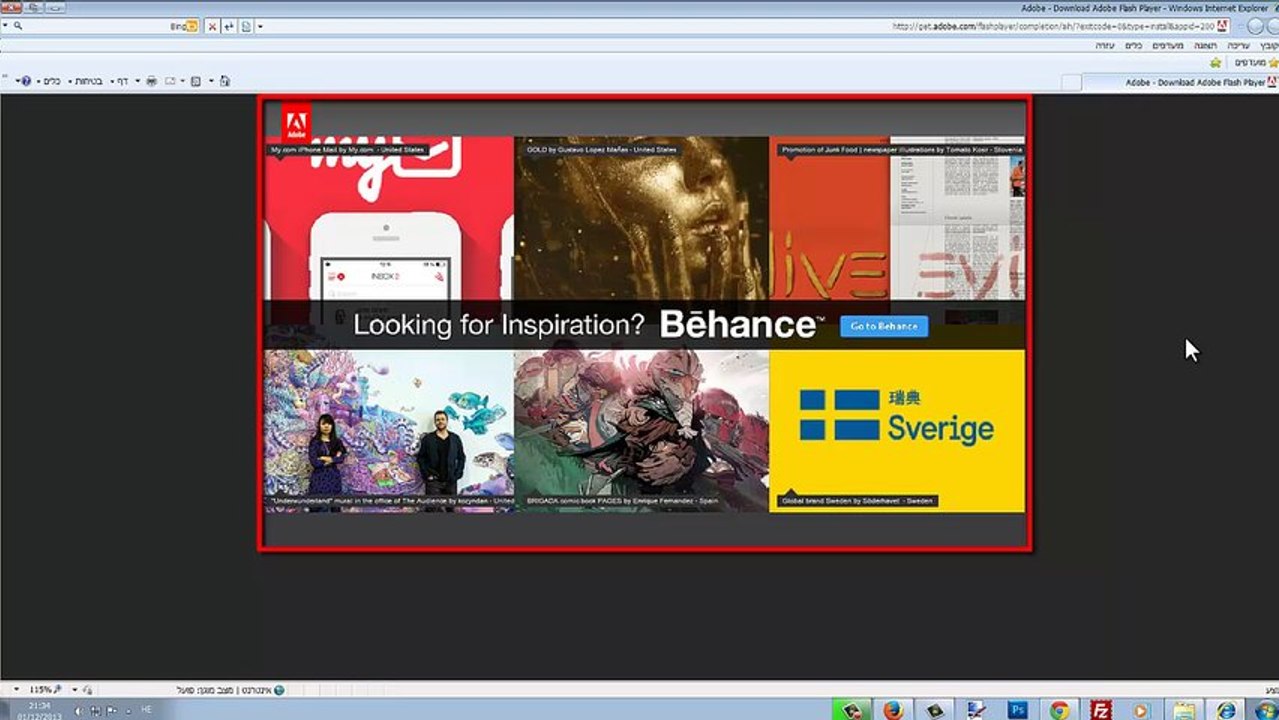Click the Firefox icon in taskbar
The image size is (1279, 720).
pyautogui.click(x=892, y=710)
